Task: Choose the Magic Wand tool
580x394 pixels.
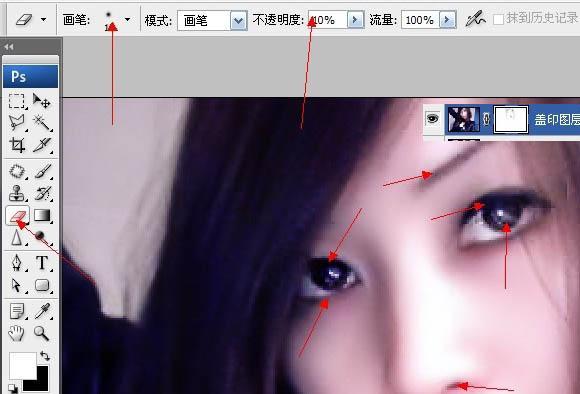Action: tap(41, 122)
